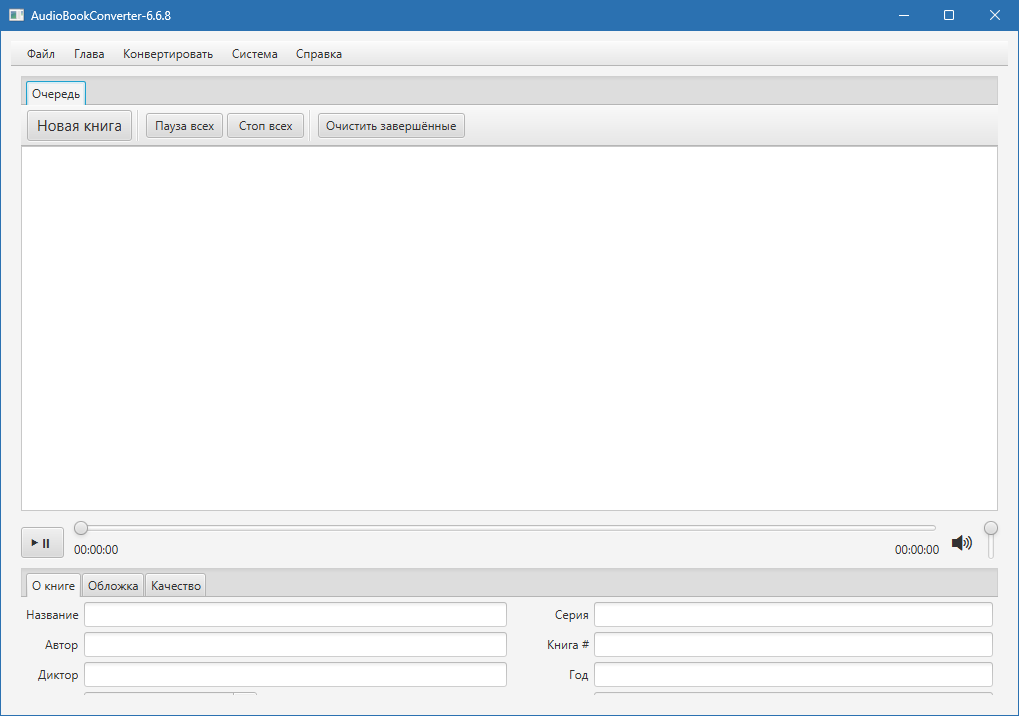The height and width of the screenshot is (716, 1019).
Task: Select the О книге tab
Action: (x=52, y=585)
